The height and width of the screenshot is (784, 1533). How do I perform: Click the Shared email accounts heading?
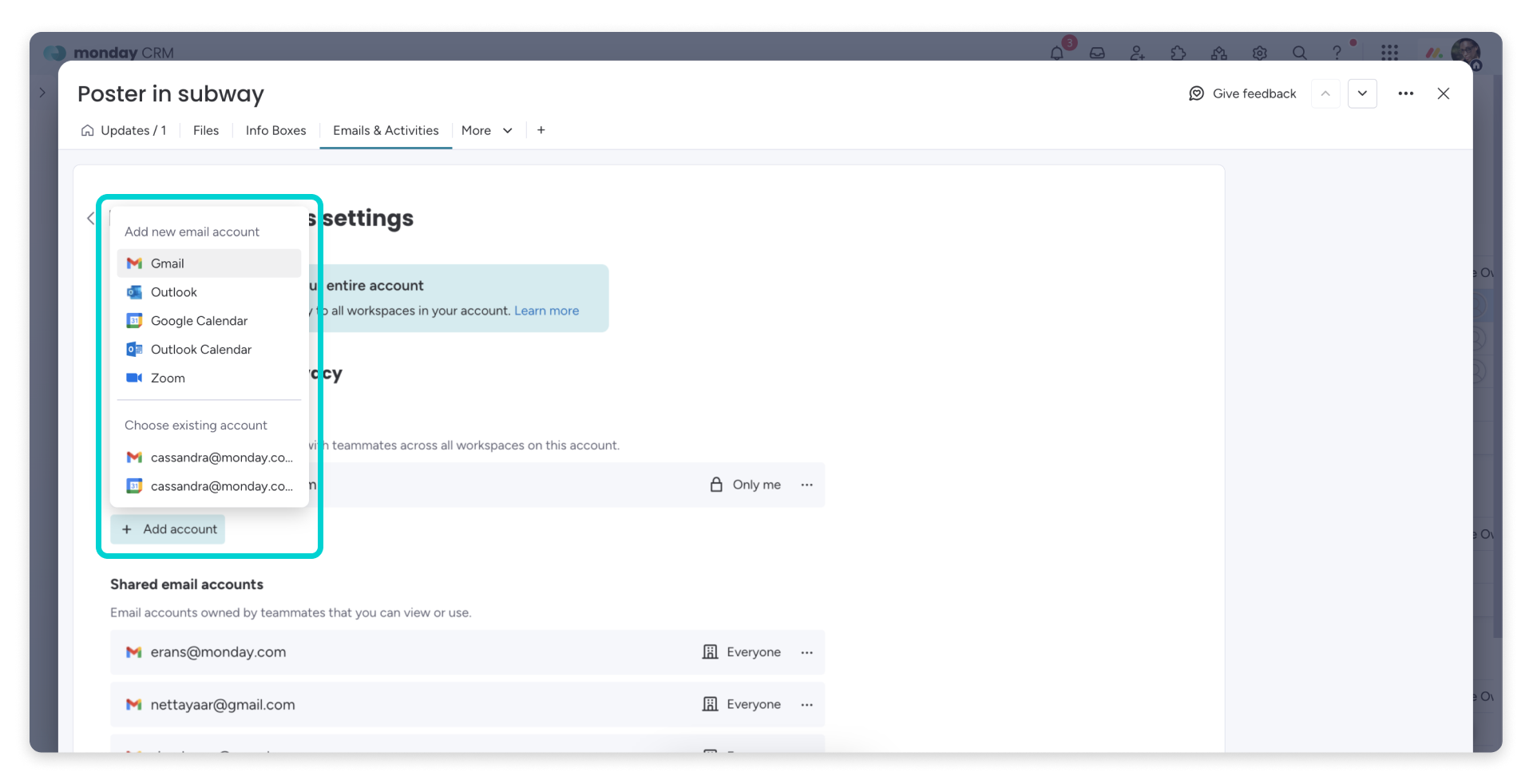click(x=187, y=584)
